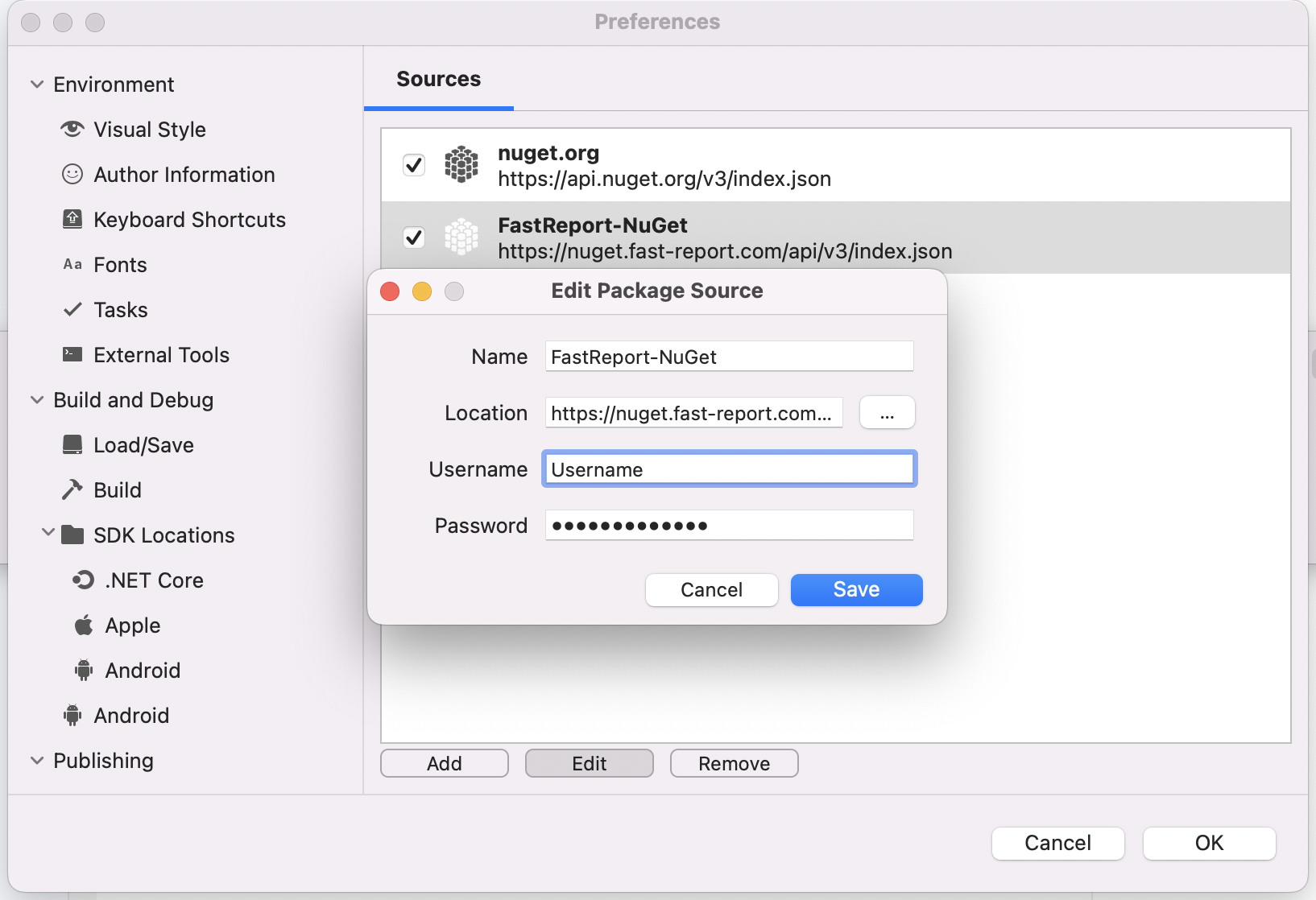This screenshot has width=1316, height=900.
Task: Select the FastReport-NuGet source URL text
Action: tap(725, 251)
